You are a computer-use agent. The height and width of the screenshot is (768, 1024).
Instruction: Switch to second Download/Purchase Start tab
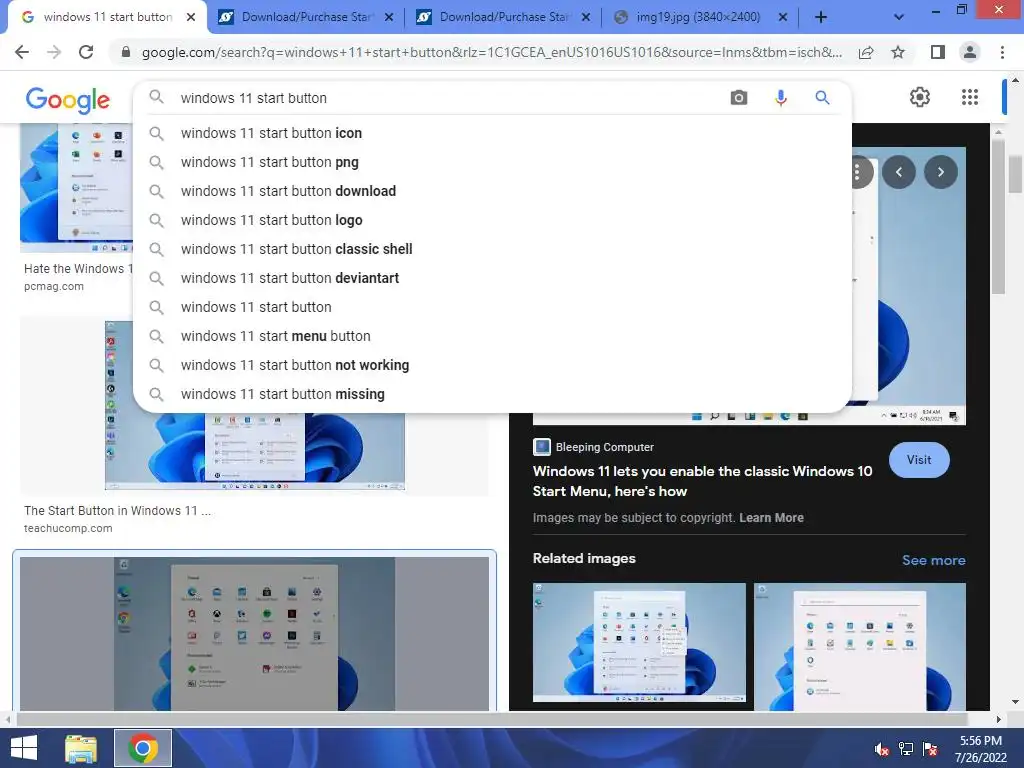coord(502,17)
